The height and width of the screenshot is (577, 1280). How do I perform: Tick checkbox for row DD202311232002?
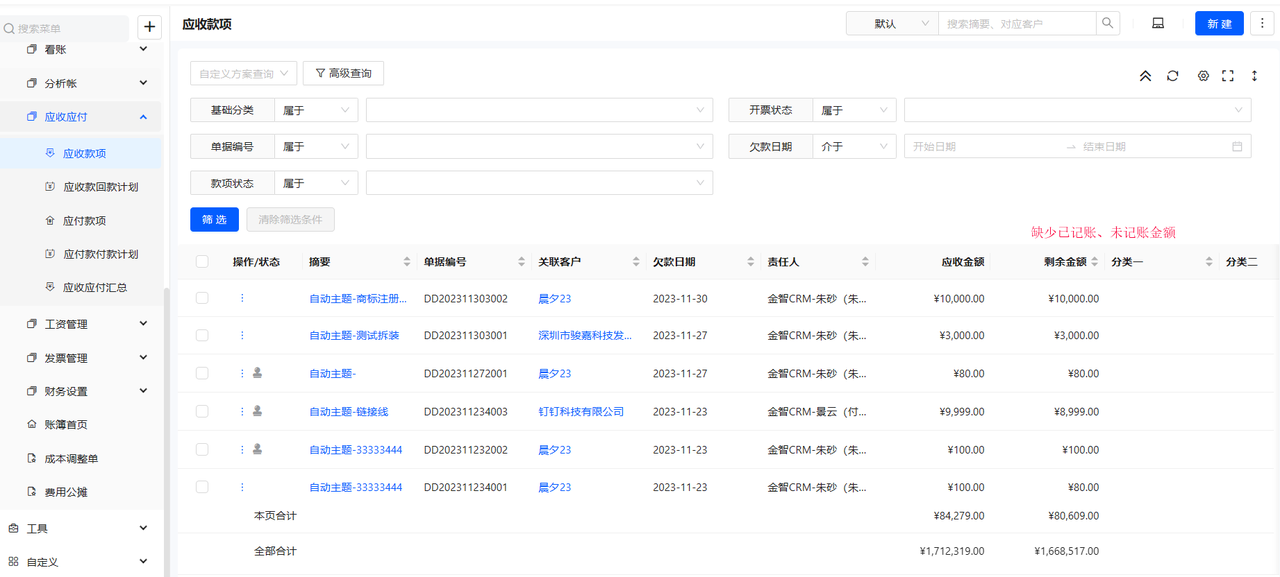coord(202,449)
